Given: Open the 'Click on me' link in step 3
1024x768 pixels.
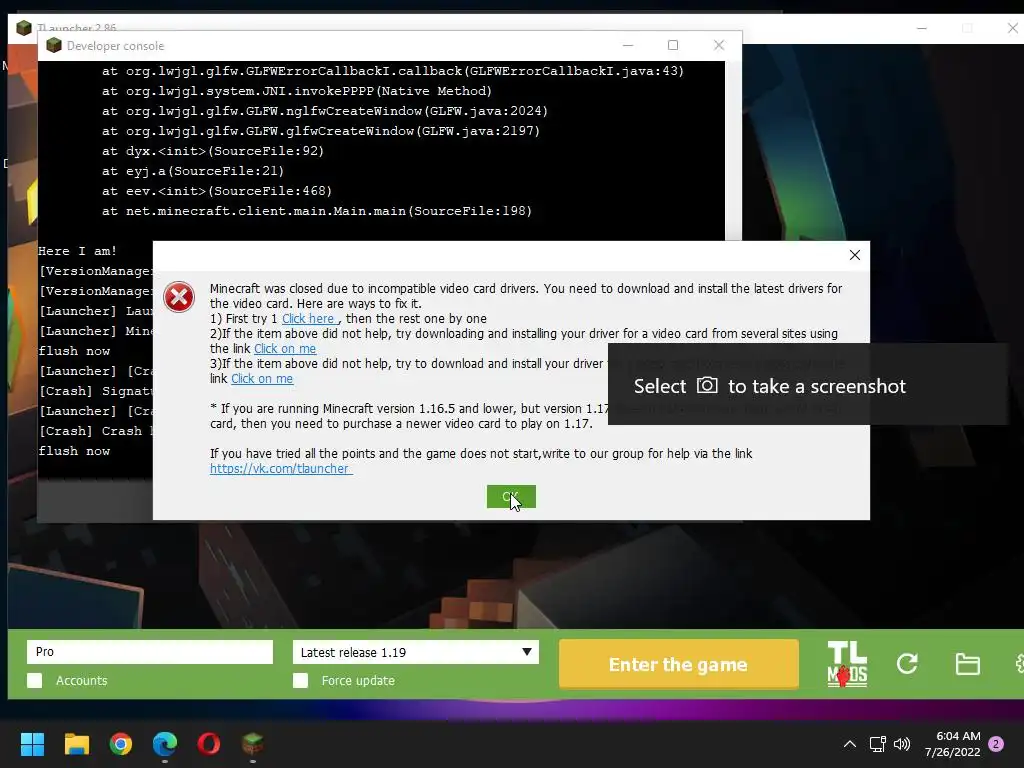Looking at the screenshot, I should [262, 379].
